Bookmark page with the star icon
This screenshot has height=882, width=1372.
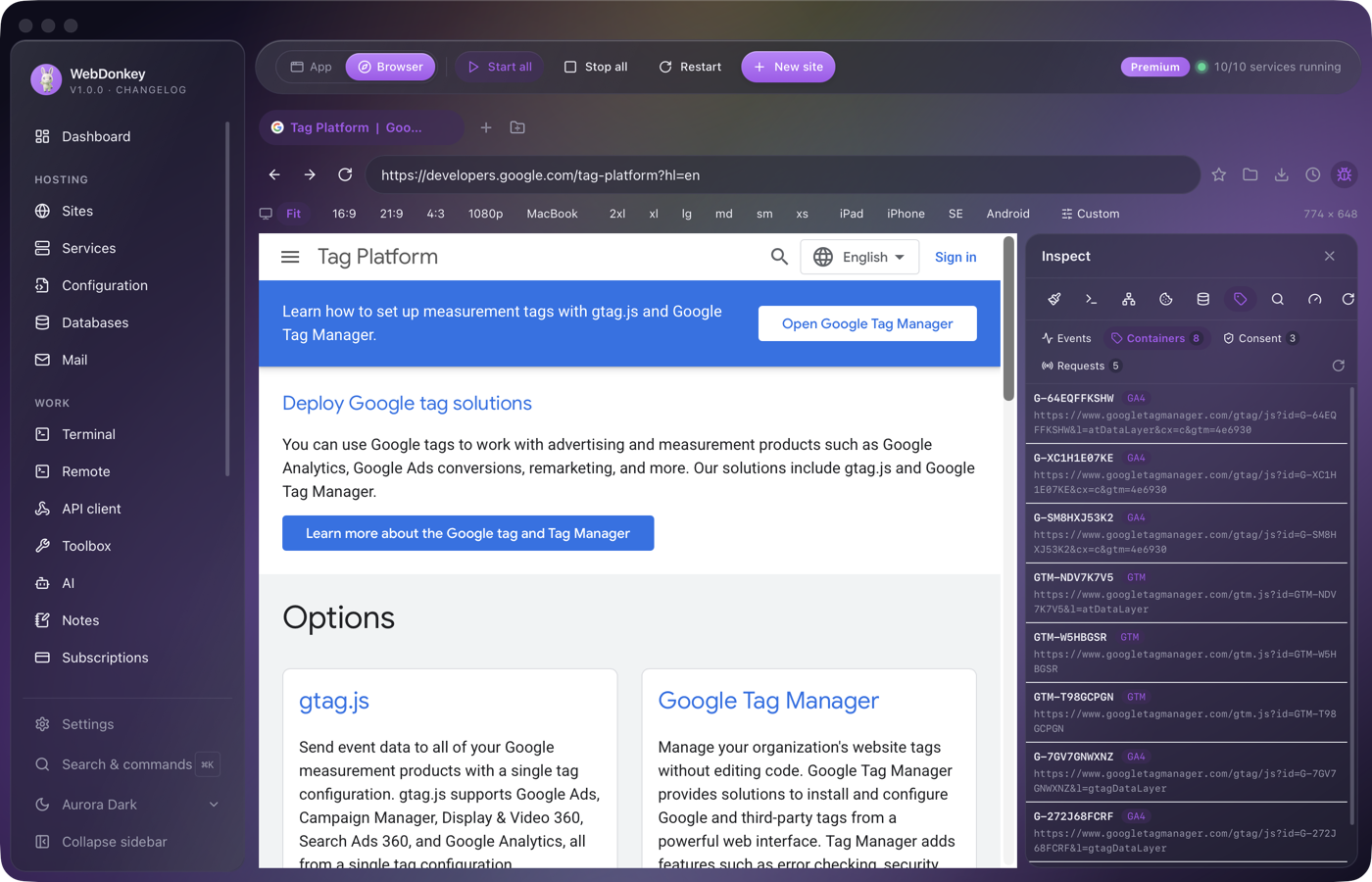(1219, 174)
